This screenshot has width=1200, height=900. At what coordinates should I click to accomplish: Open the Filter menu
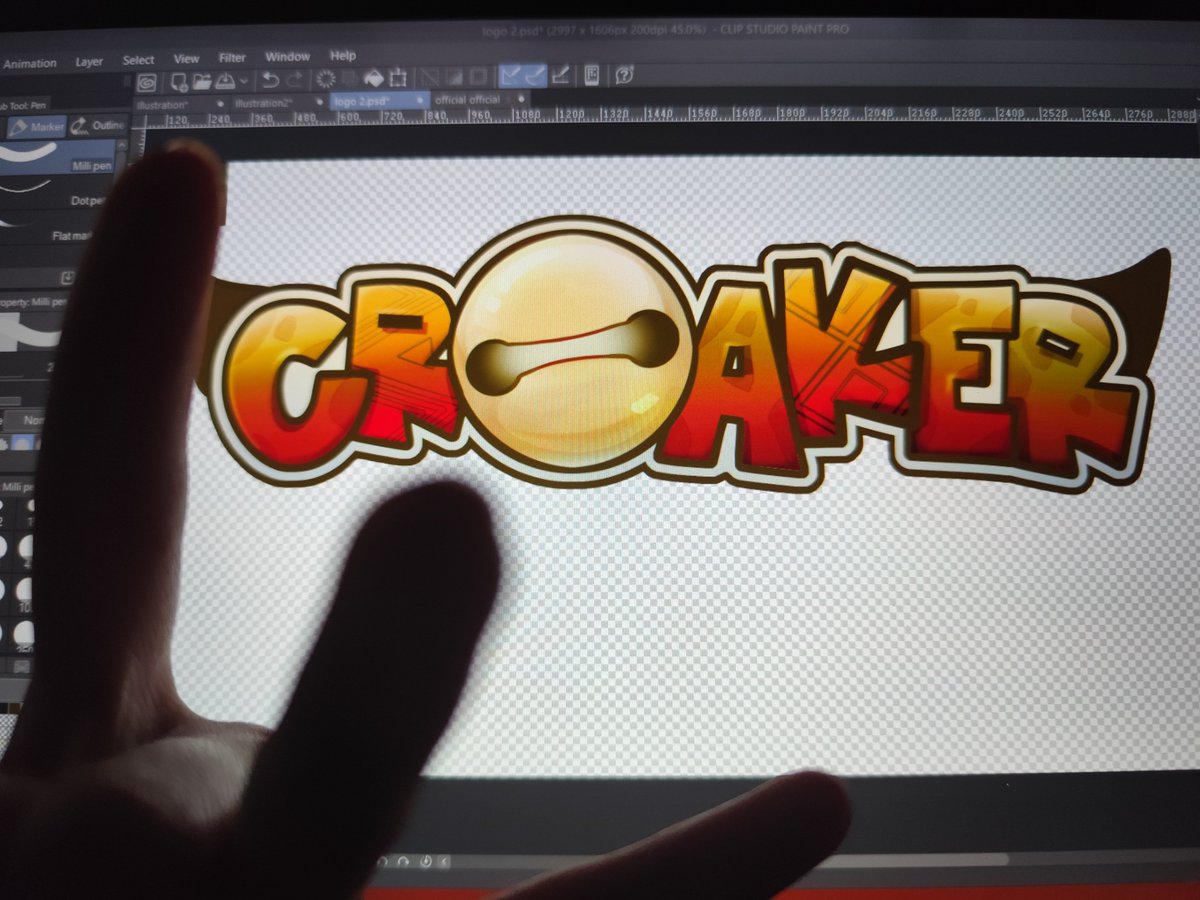click(x=232, y=58)
